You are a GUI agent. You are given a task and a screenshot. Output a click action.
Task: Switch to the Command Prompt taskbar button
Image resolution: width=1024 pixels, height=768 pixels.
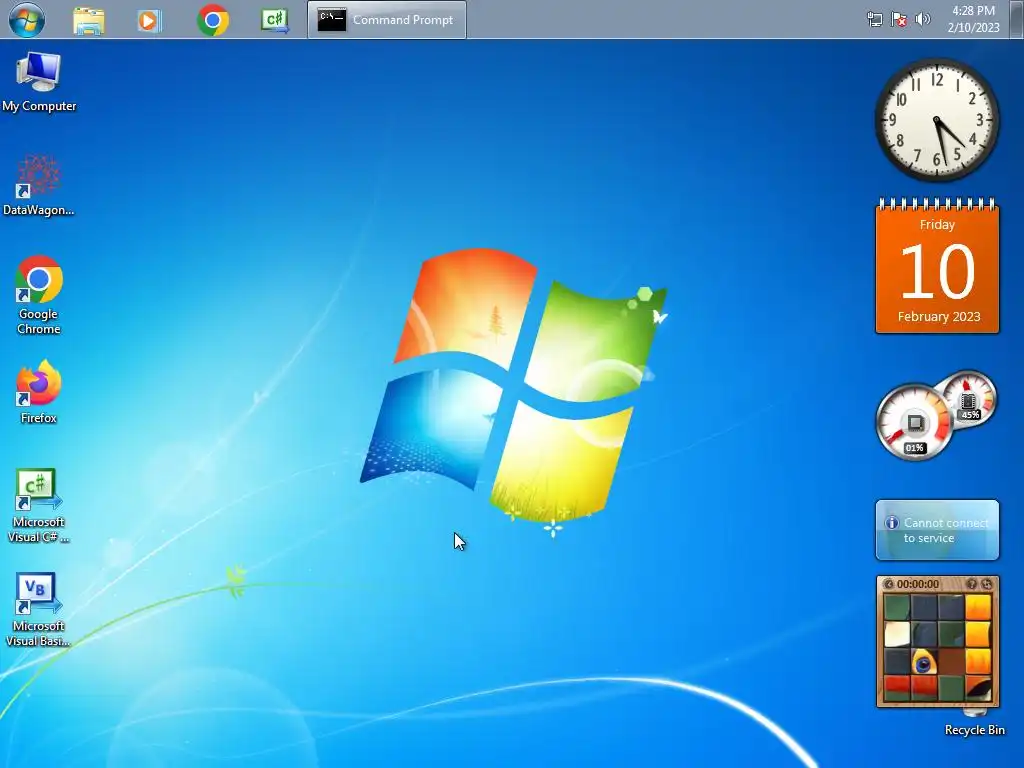tap(387, 20)
